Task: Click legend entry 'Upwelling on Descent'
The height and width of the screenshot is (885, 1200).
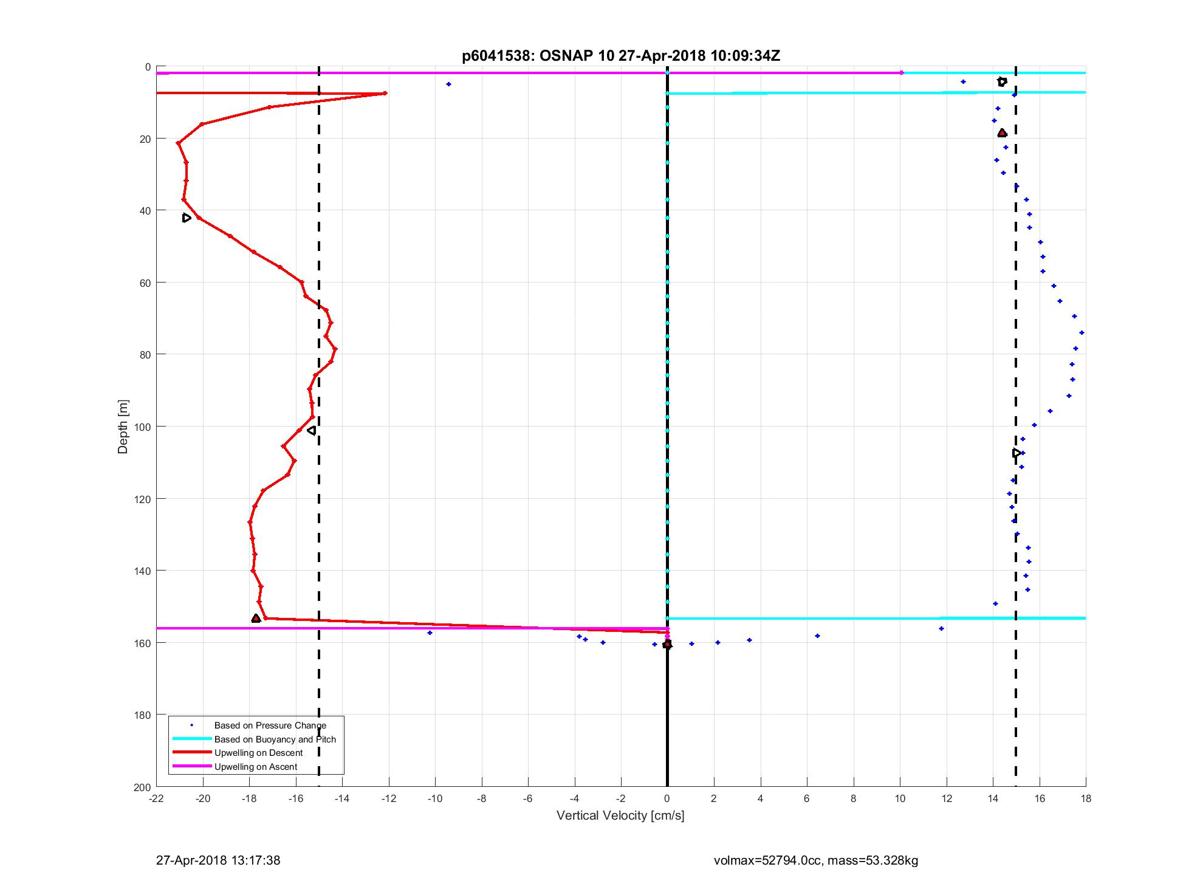Action: point(260,752)
